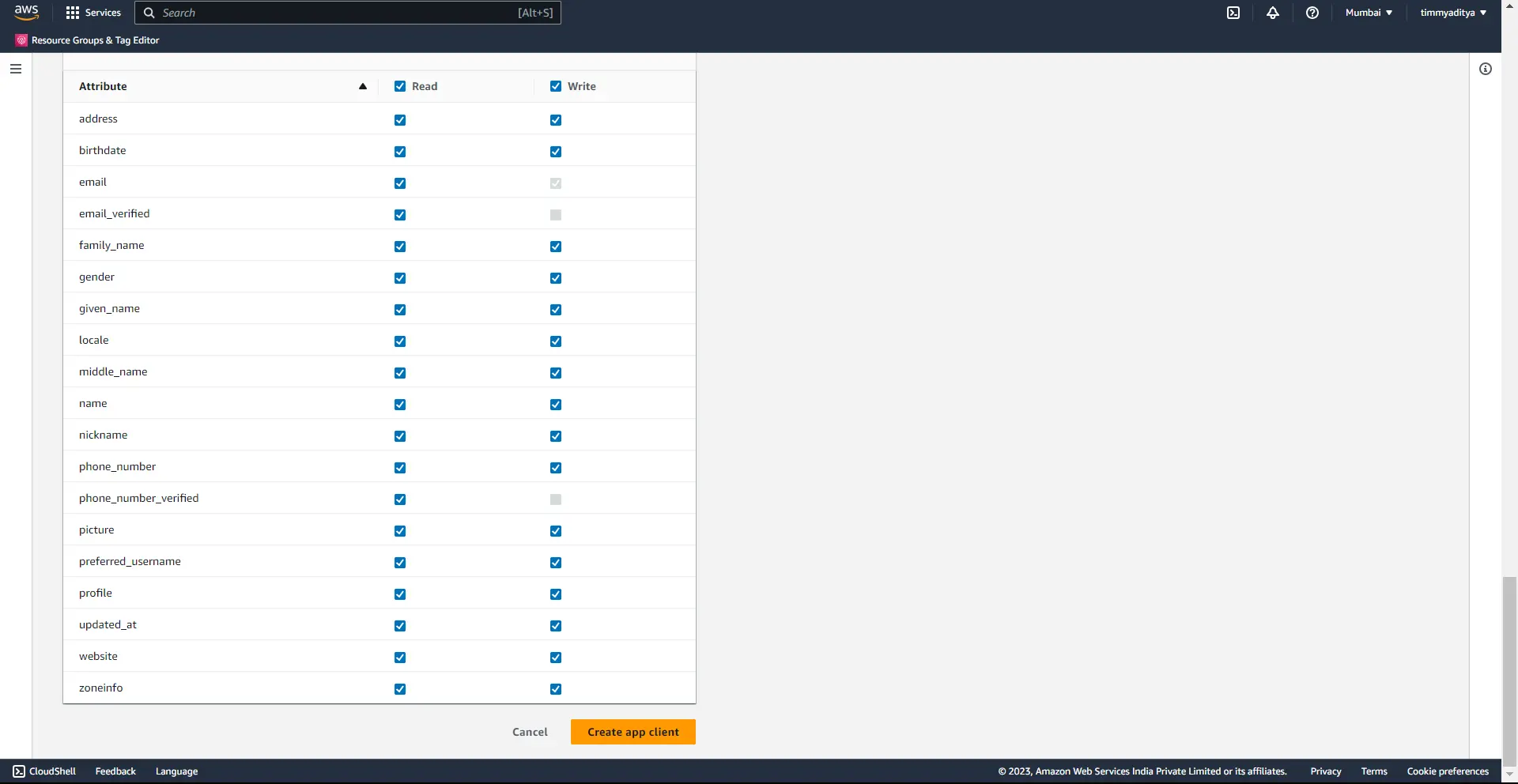Uncheck Read for gender

400,278
